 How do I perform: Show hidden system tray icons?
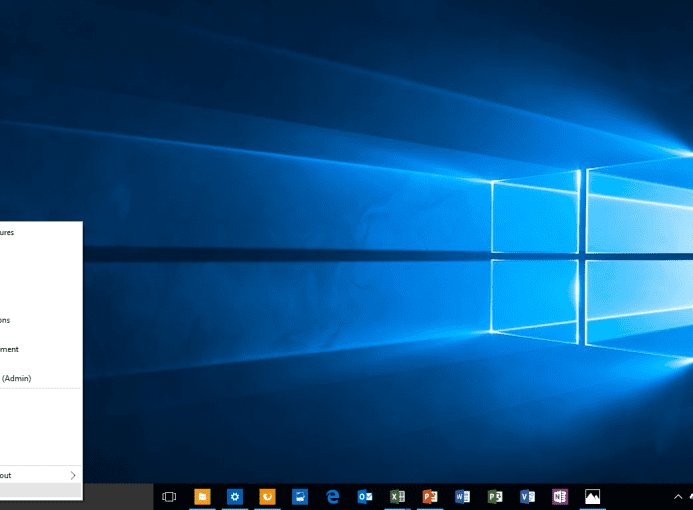click(x=678, y=497)
